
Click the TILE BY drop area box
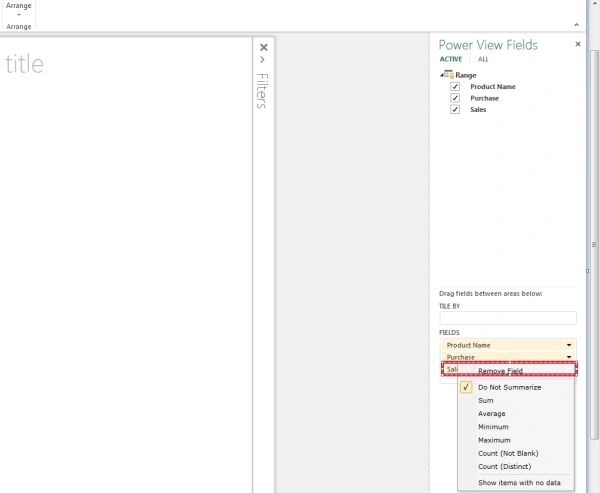coord(508,318)
